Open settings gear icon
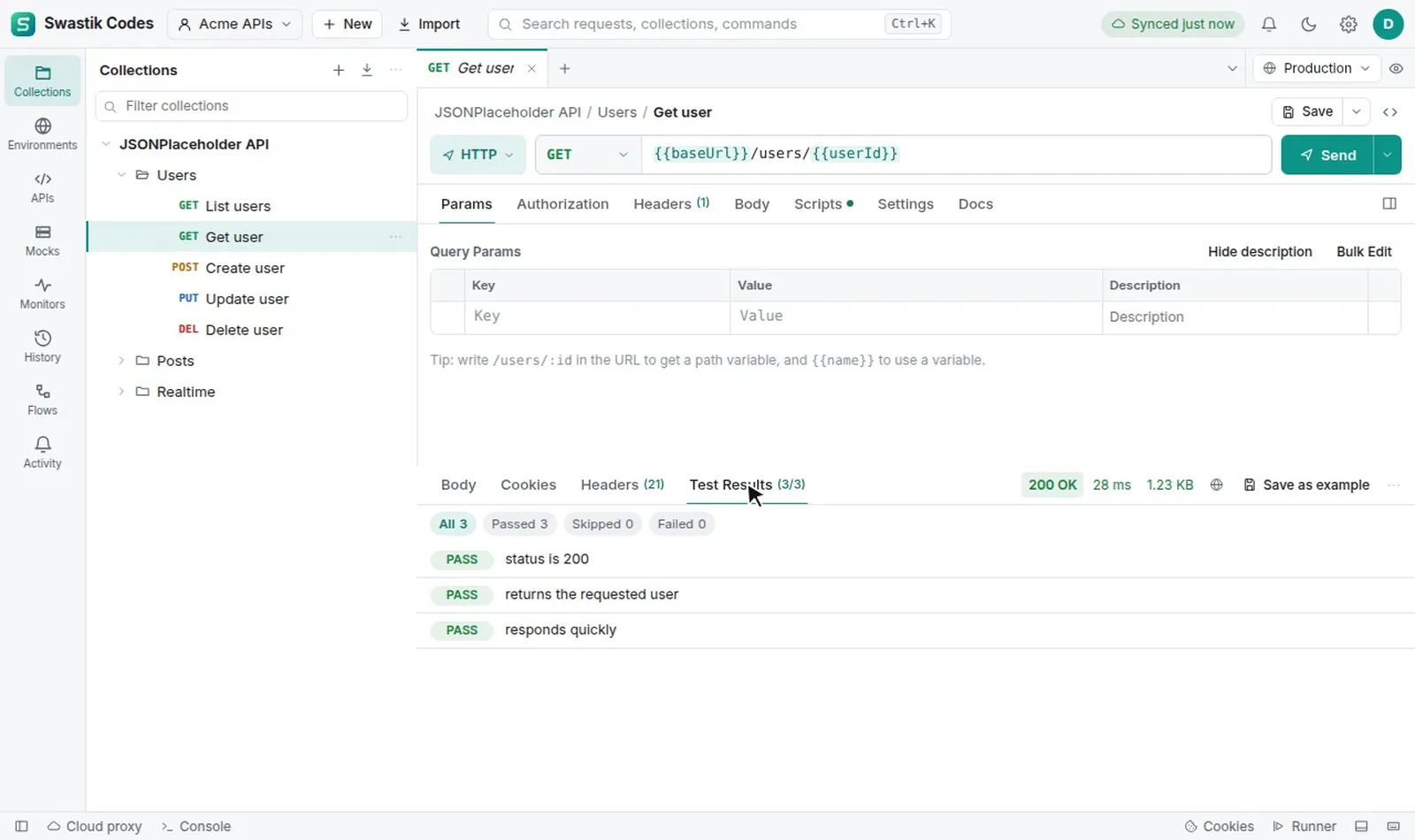This screenshot has height=840, width=1415. coord(1349,24)
